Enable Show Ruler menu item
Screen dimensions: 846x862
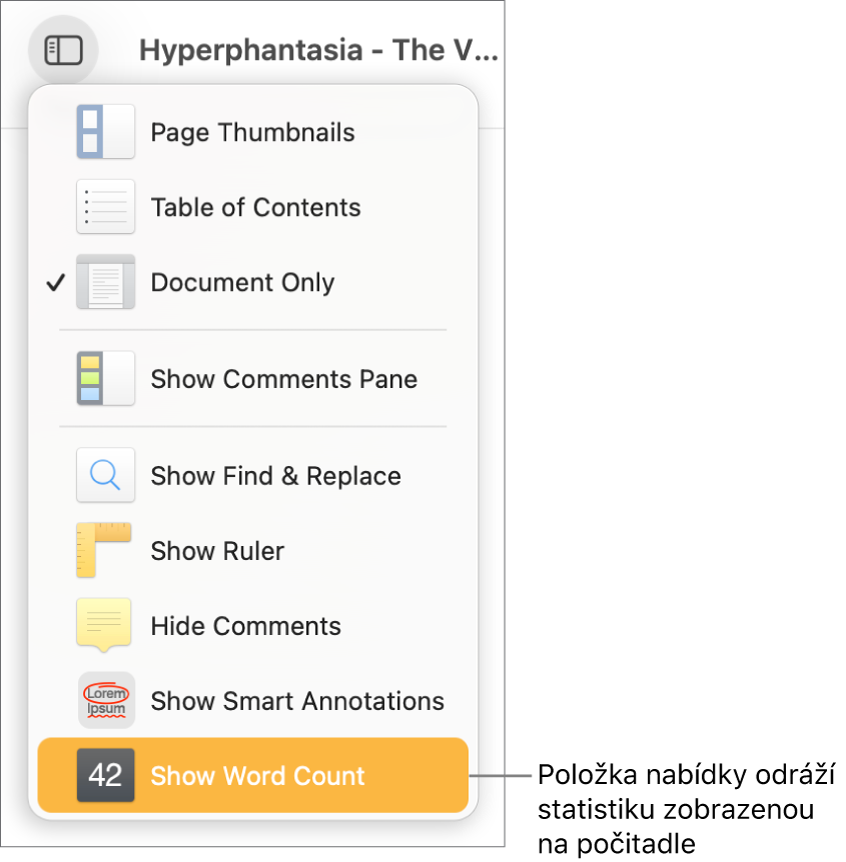click(x=217, y=551)
